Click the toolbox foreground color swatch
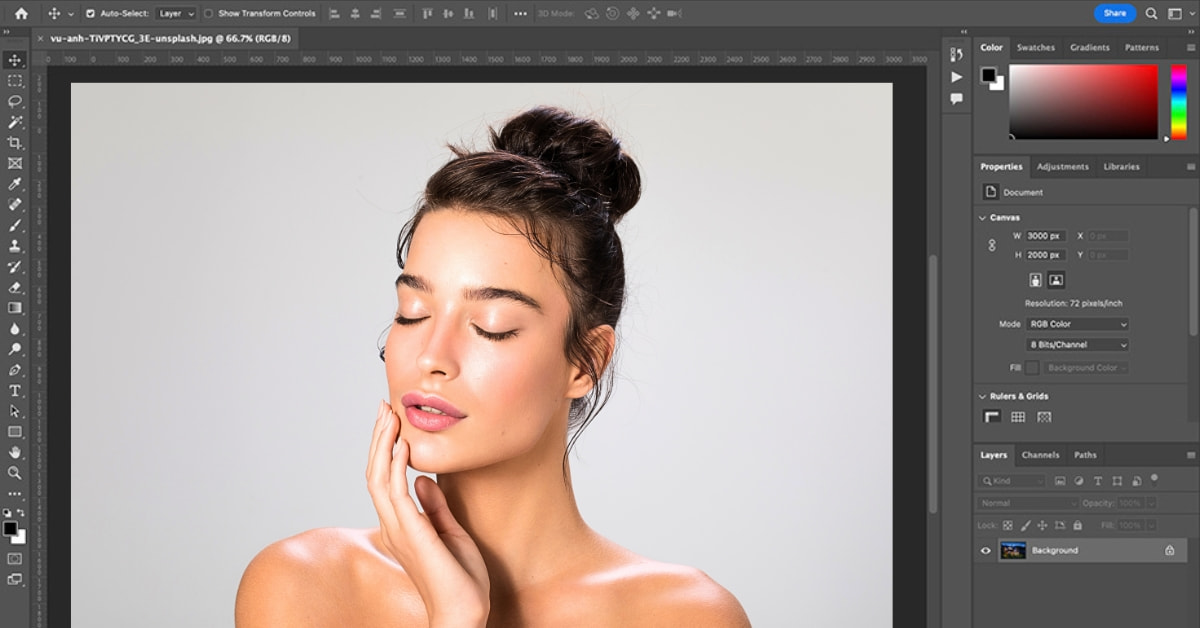Screen dimensions: 1200x628 tap(9, 528)
